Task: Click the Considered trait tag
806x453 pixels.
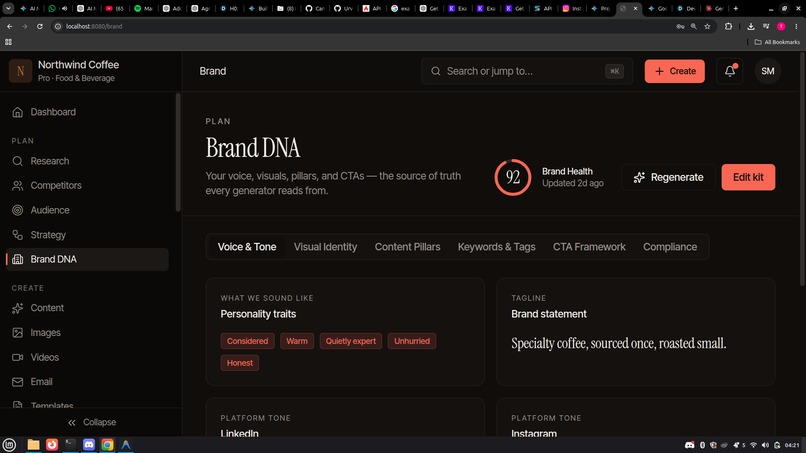Action: [x=247, y=341]
